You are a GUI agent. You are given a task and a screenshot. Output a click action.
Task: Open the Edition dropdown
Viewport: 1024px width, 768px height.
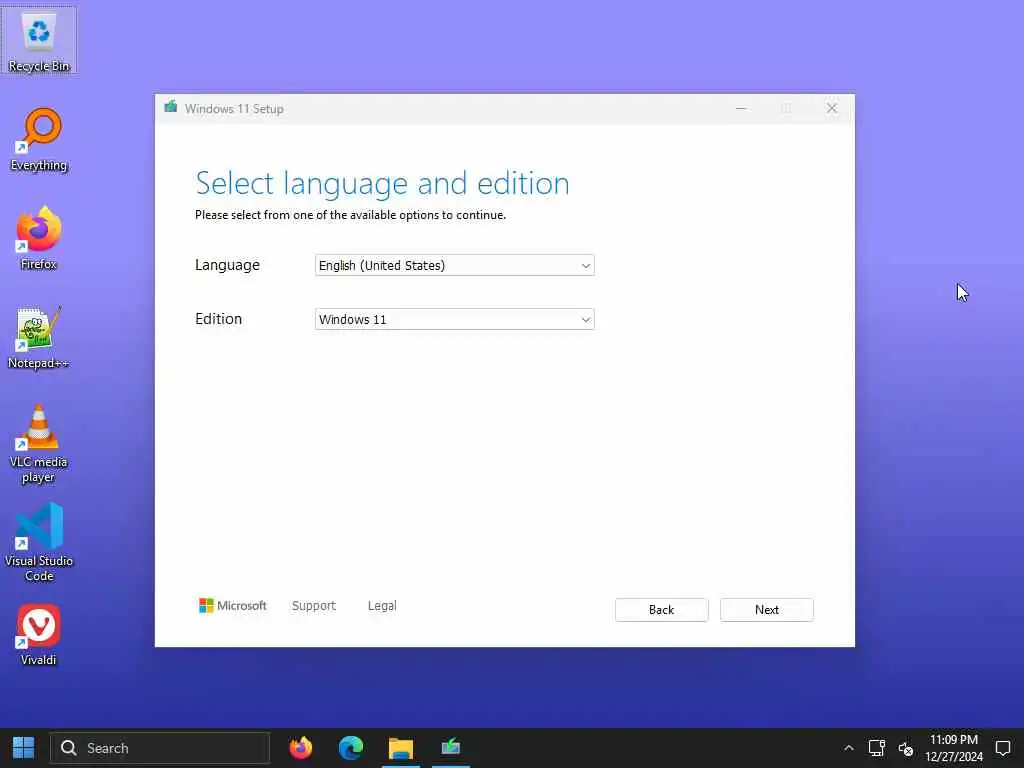pos(455,319)
